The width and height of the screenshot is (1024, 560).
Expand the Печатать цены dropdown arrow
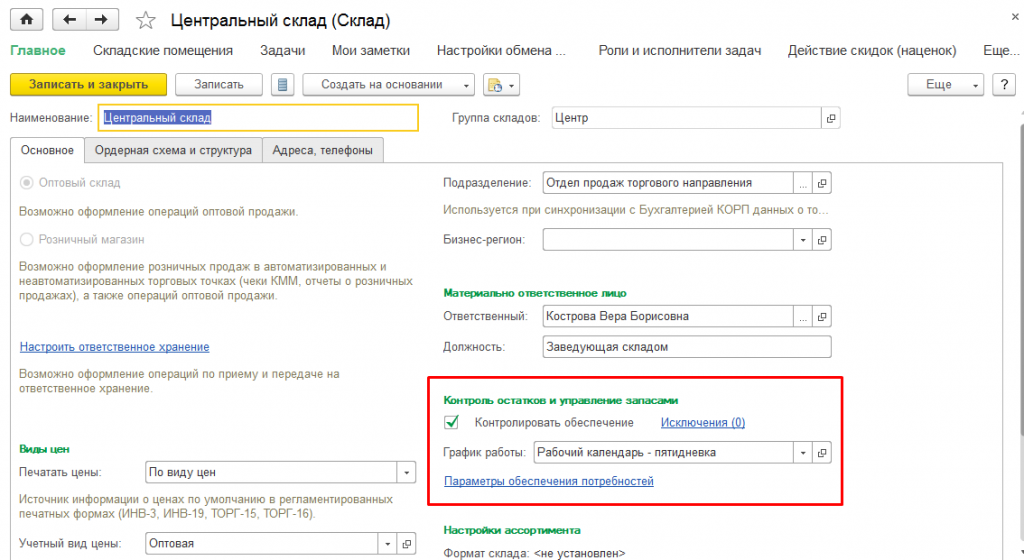tap(406, 472)
